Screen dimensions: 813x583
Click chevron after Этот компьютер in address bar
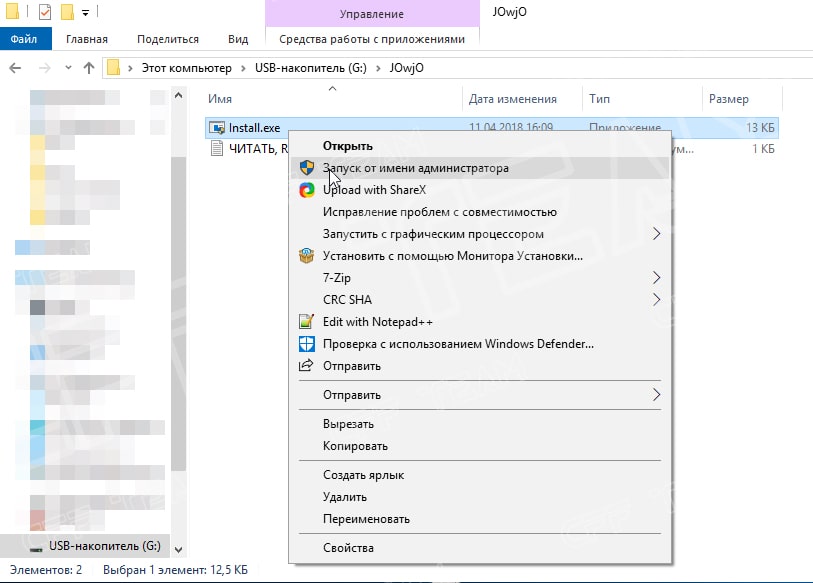point(243,68)
